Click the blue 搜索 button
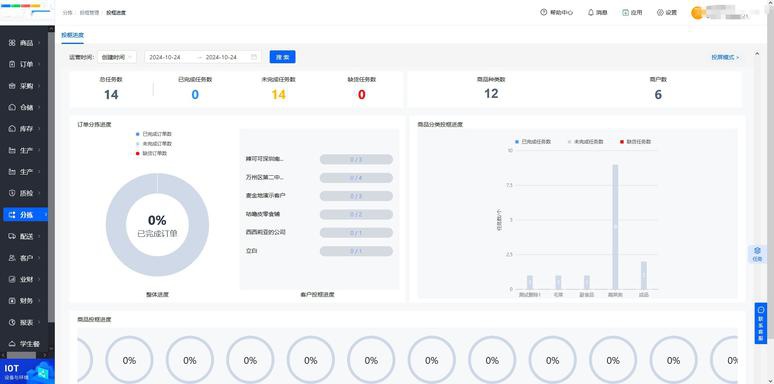Image resolution: width=774 pixels, height=384 pixels. coord(282,57)
